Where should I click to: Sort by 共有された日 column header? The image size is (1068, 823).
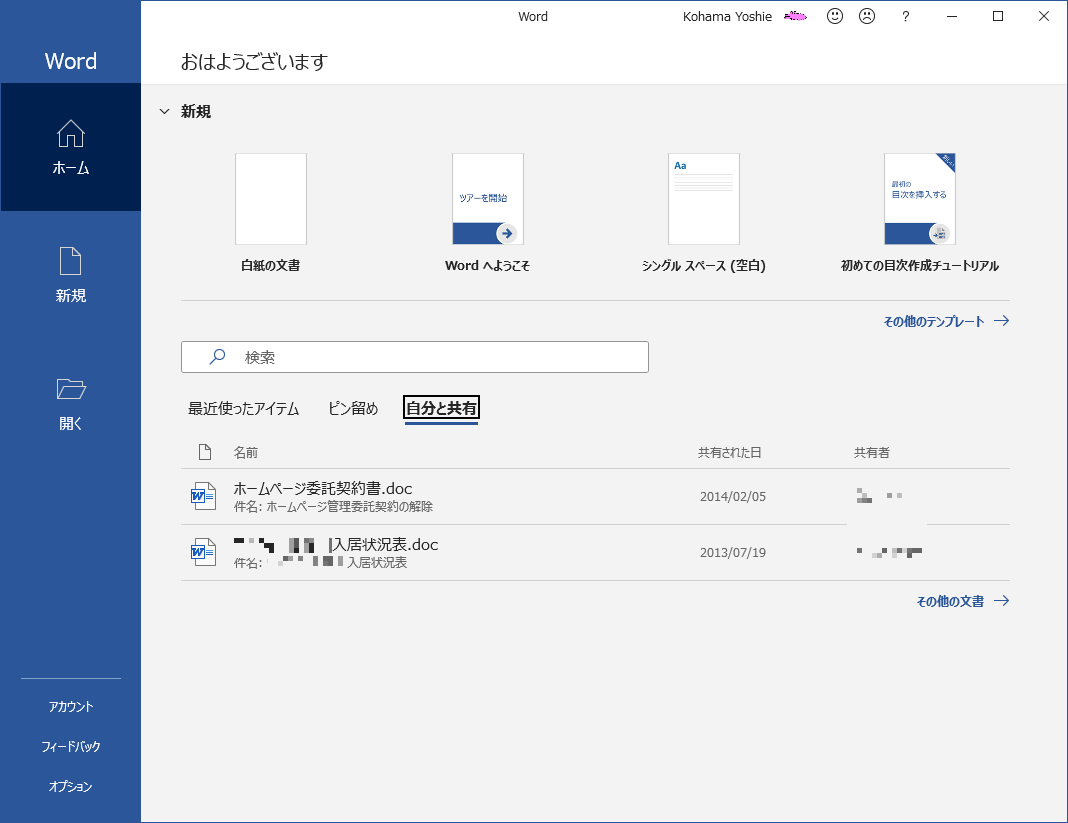(729, 452)
